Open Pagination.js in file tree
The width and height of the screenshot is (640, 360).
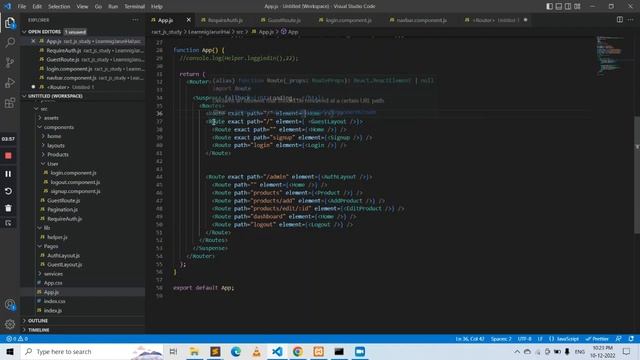click(62, 210)
